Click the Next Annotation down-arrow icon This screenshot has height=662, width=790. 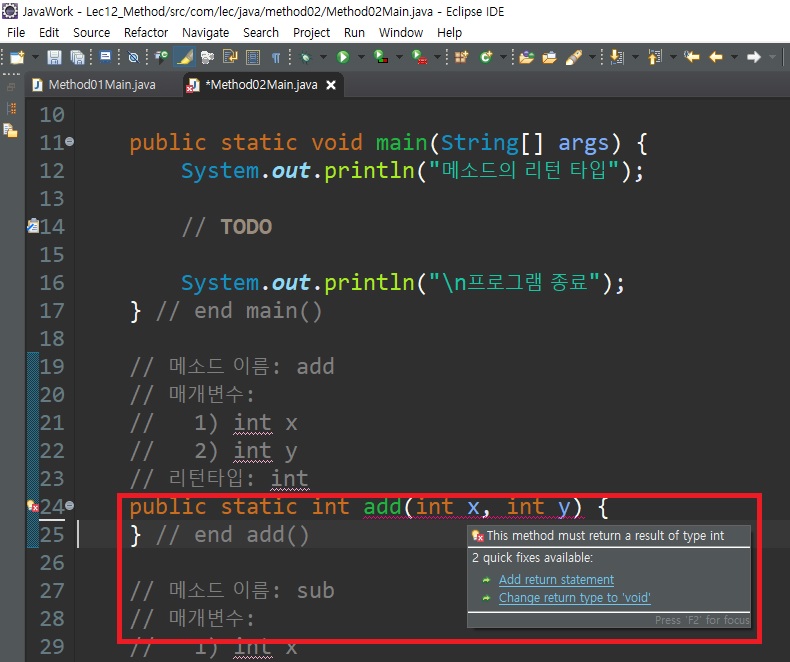[617, 57]
